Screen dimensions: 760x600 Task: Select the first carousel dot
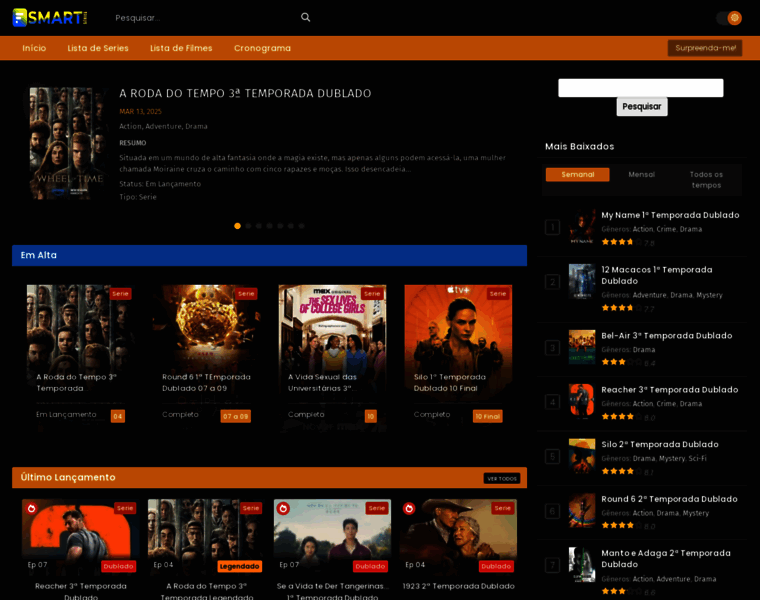click(238, 226)
